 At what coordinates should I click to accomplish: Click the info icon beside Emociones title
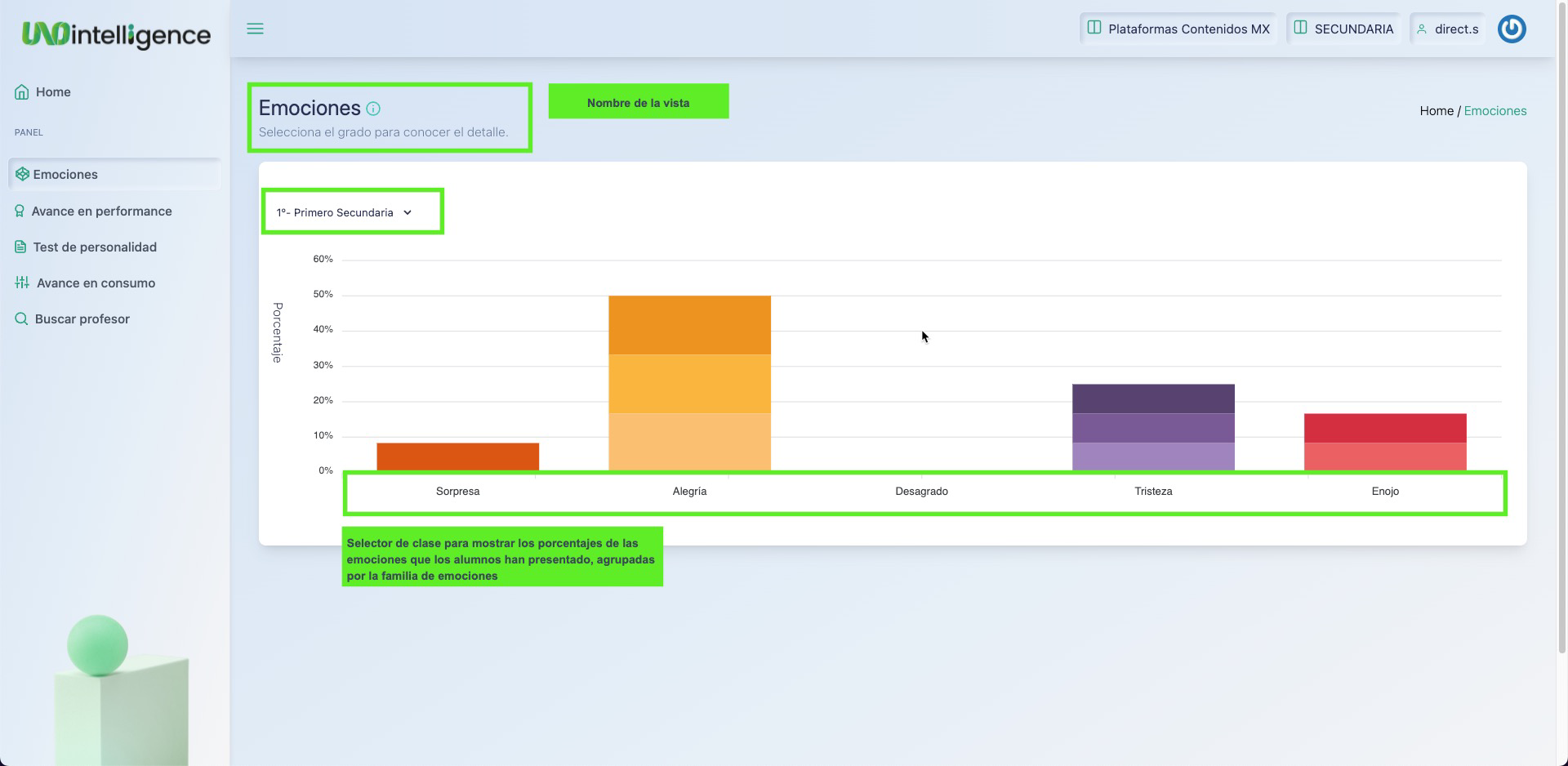pyautogui.click(x=373, y=109)
